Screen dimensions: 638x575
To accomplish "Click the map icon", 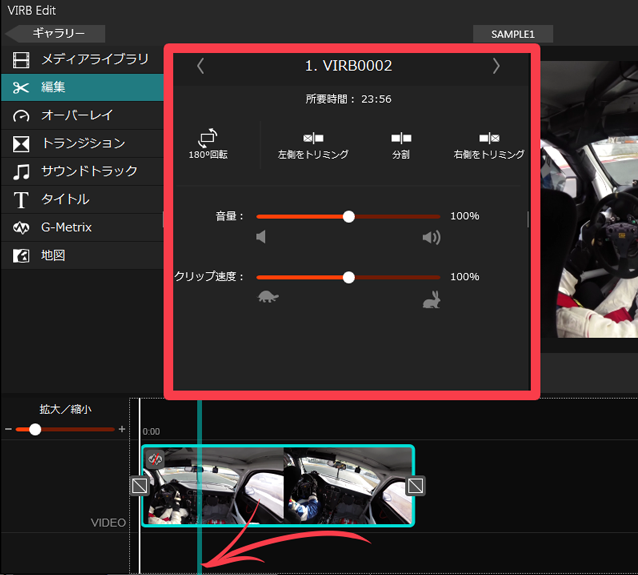I will [x=21, y=256].
